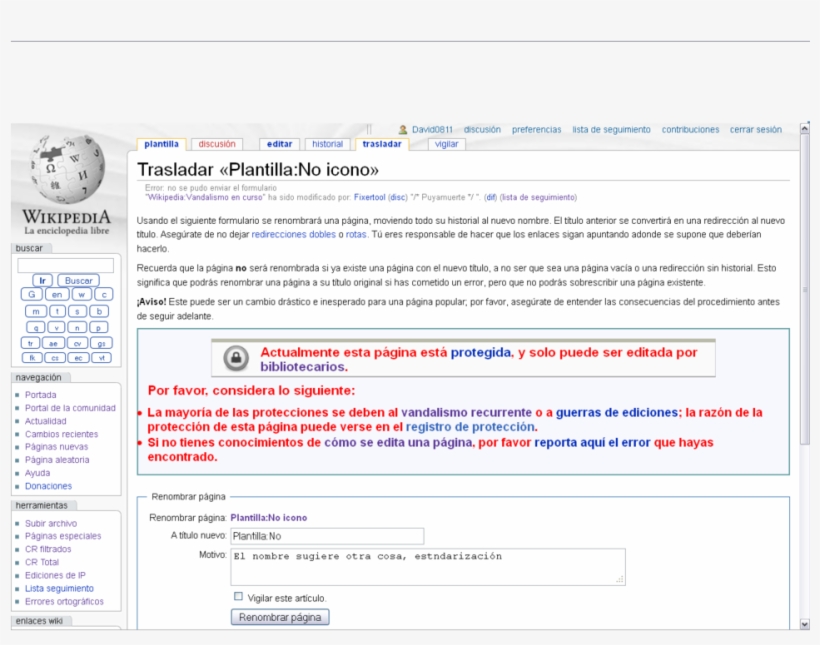Click the 'c' quick search button

104,295
